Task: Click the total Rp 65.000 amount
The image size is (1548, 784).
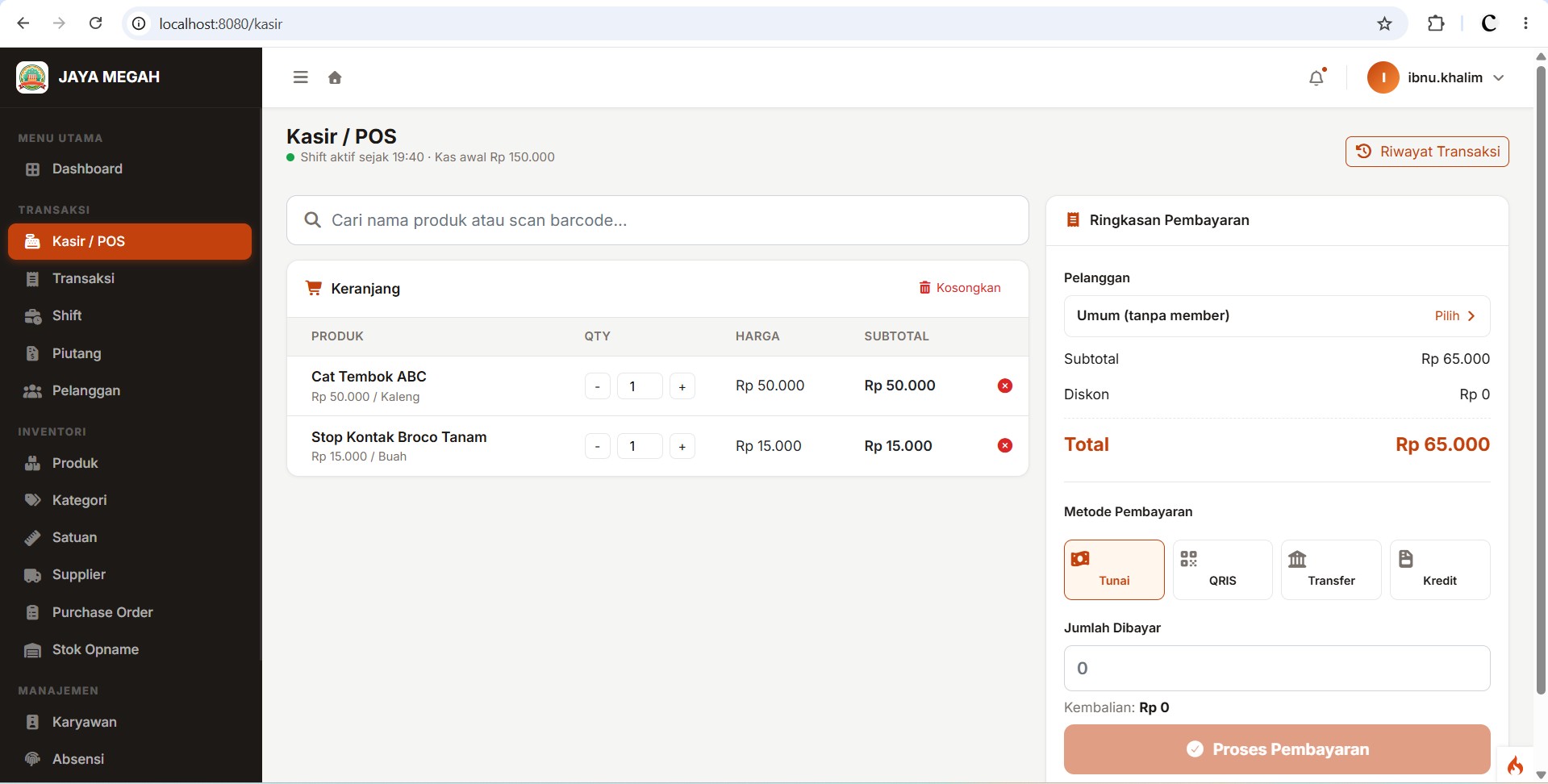Action: [x=1442, y=444]
